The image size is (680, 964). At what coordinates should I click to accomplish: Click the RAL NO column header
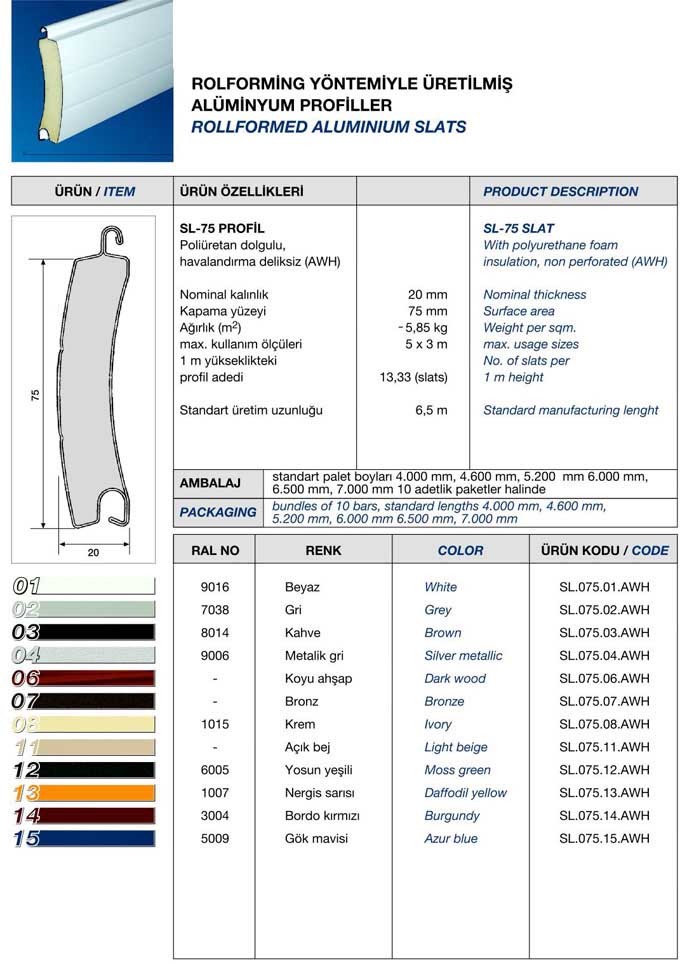tap(215, 550)
